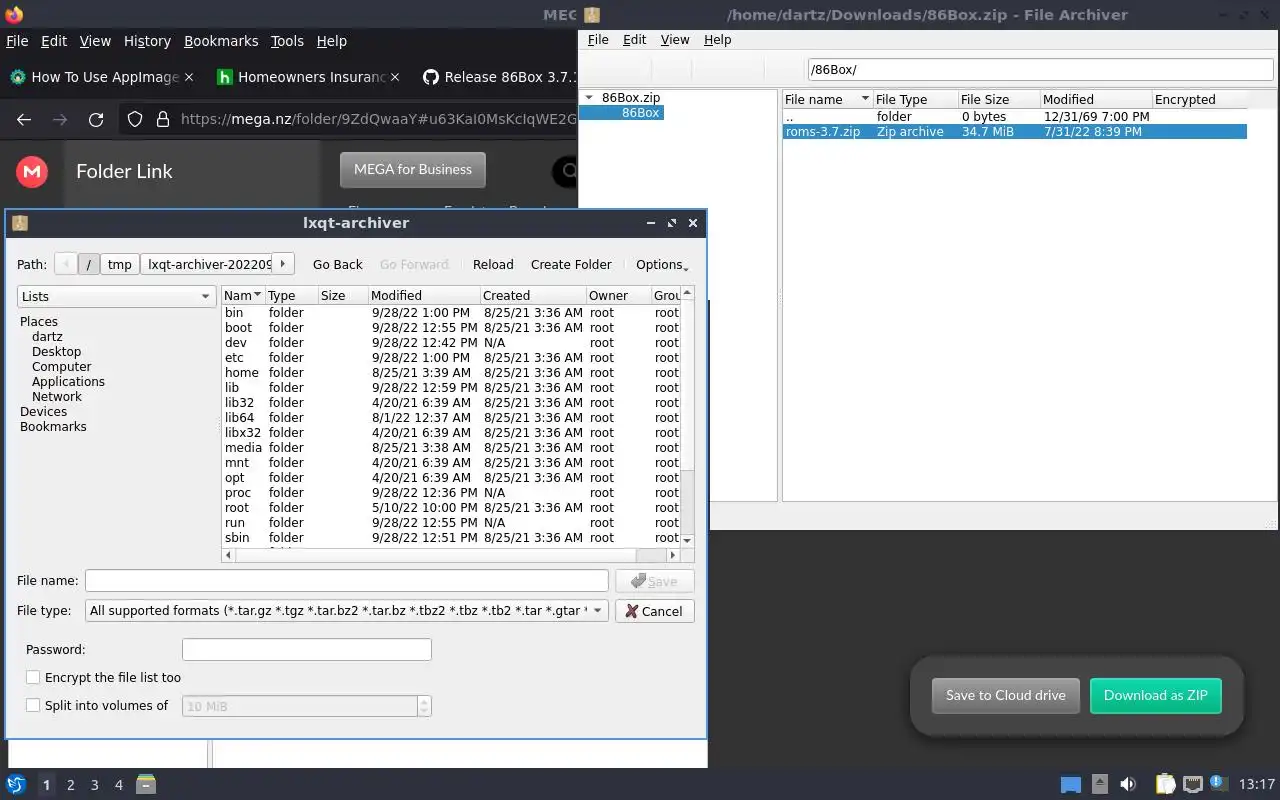Screen dimensions: 1280x800
Task: Select the 86Box tree item
Action: [640, 113]
